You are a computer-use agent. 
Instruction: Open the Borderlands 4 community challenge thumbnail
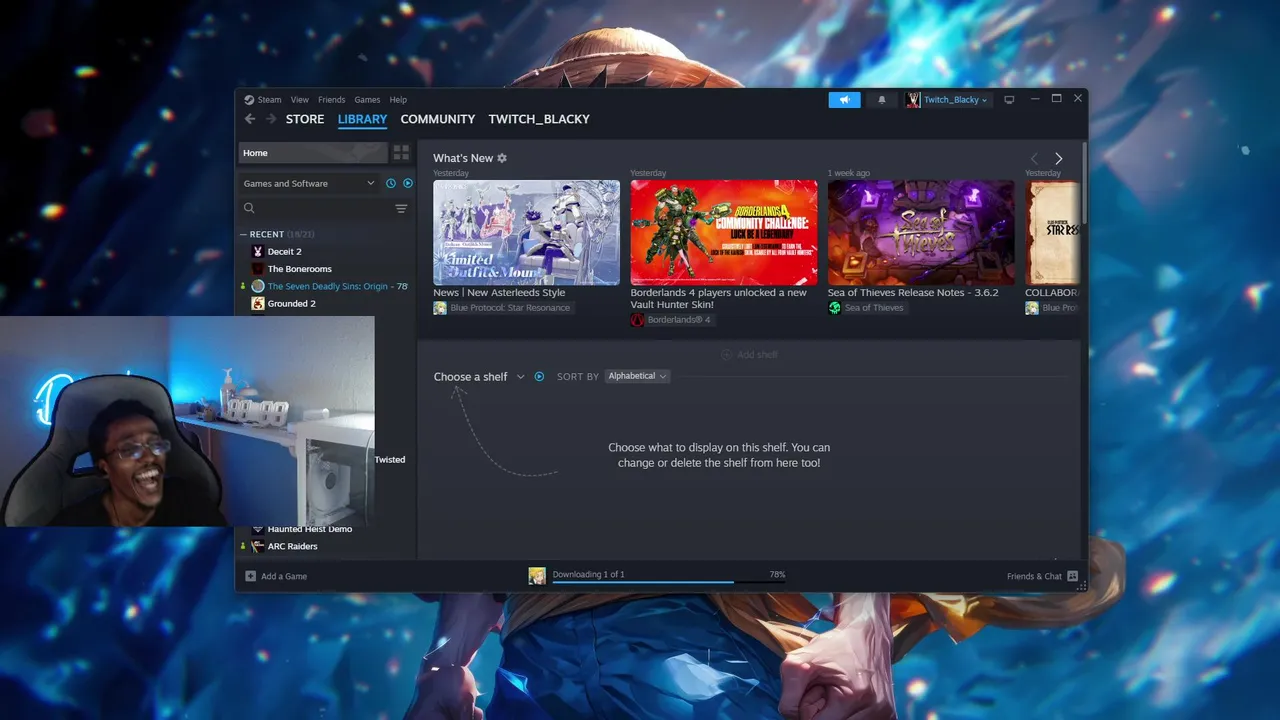click(724, 232)
